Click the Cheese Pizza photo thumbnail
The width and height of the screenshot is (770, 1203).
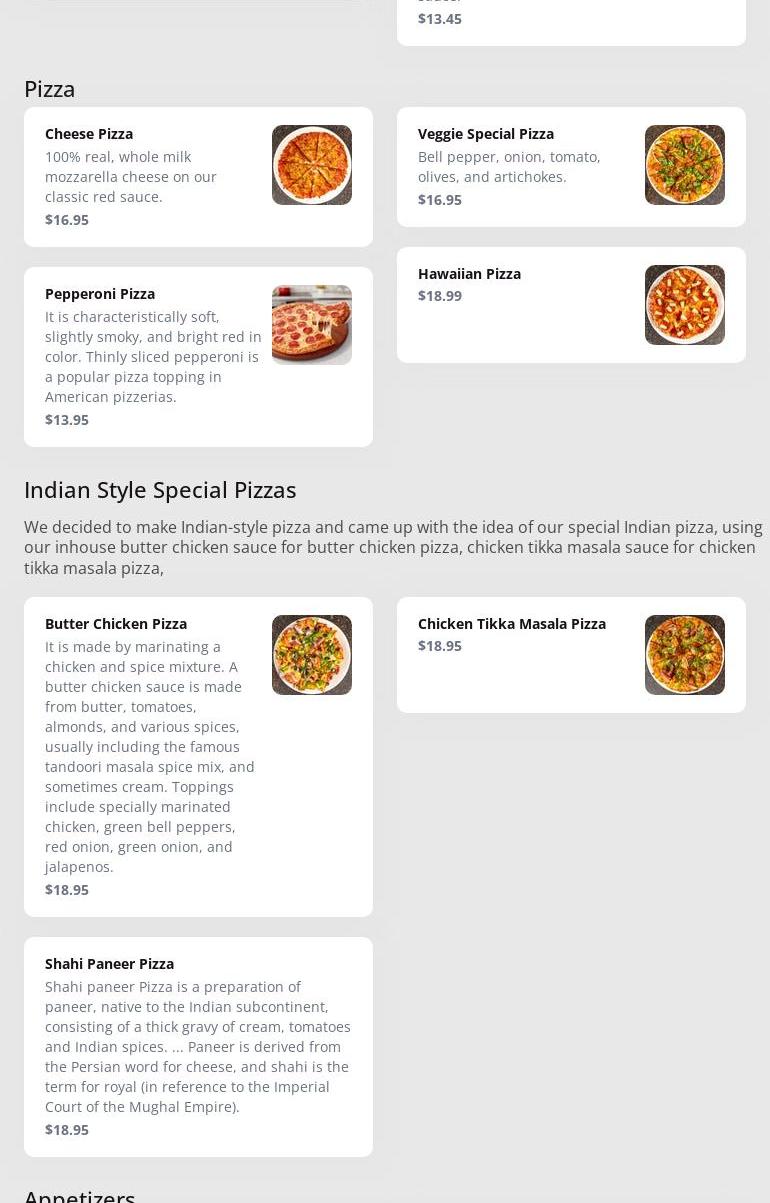[x=311, y=165]
